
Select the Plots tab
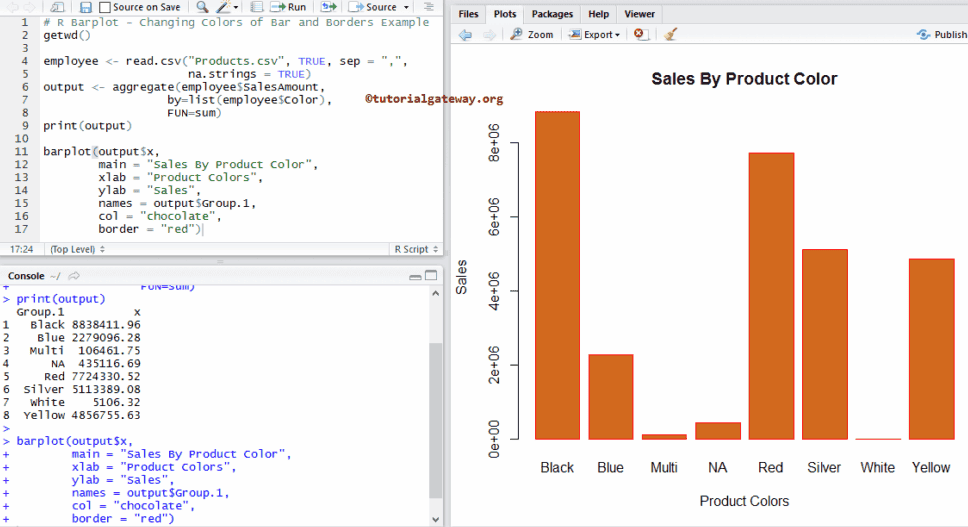(504, 14)
